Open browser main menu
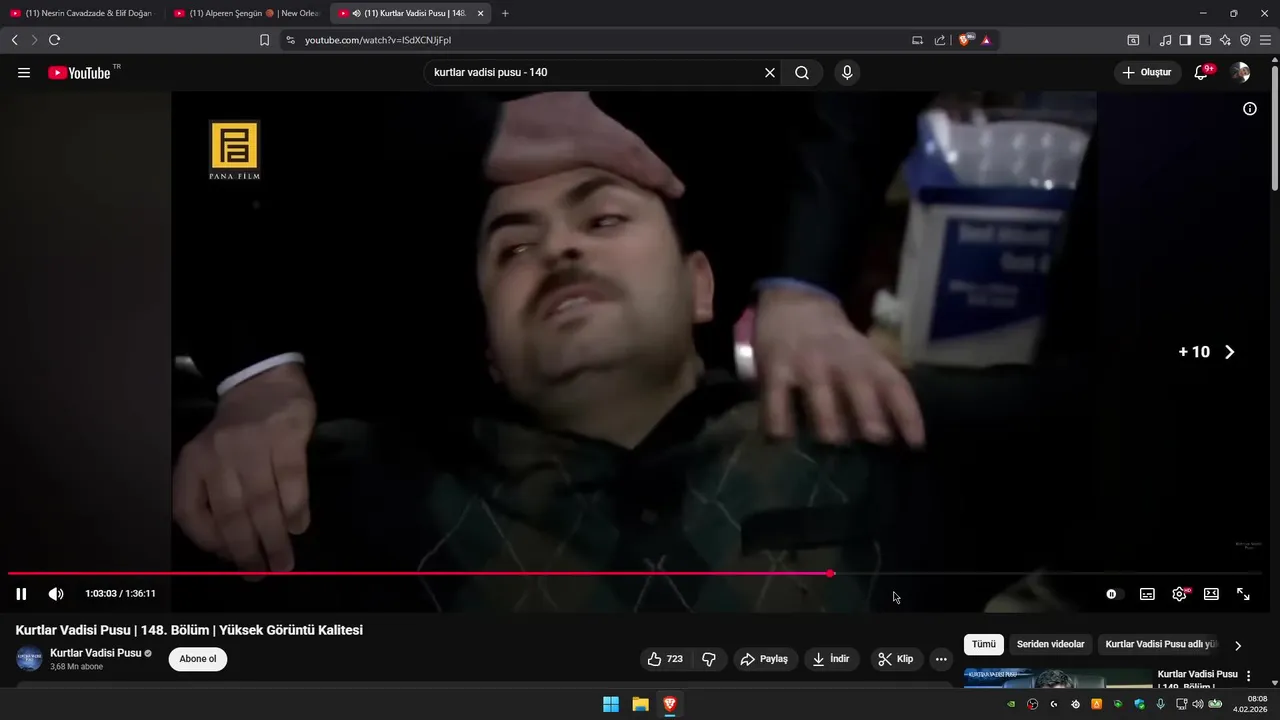The width and height of the screenshot is (1280, 720). (x=1265, y=40)
